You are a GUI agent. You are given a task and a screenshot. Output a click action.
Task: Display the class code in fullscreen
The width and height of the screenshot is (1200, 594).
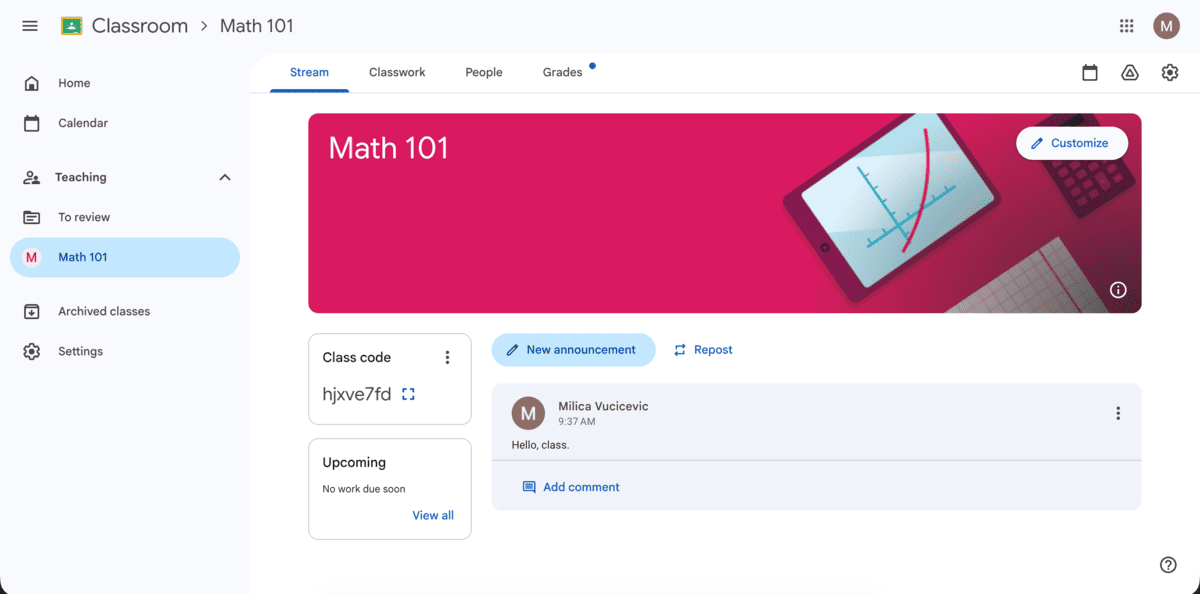[x=408, y=393]
